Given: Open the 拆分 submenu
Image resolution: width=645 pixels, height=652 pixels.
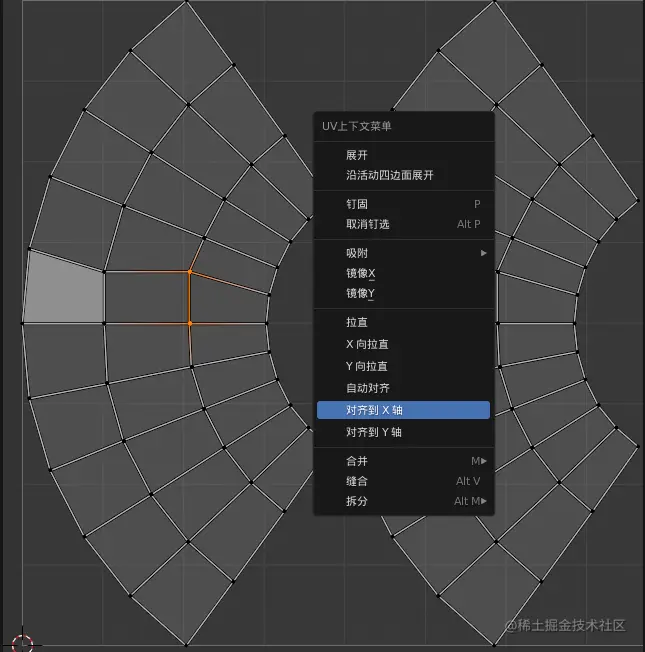Looking at the screenshot, I should point(403,501).
